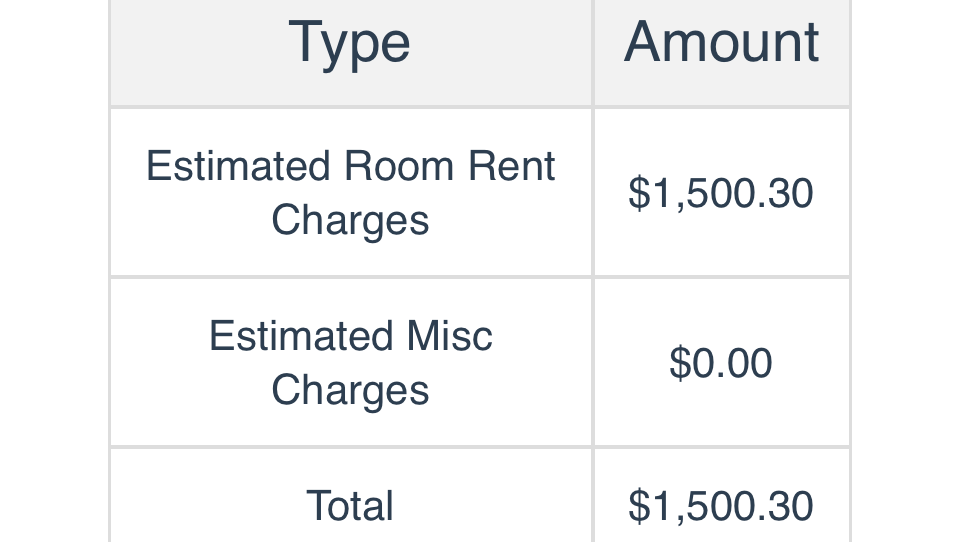Click the Amount column header

pyautogui.click(x=721, y=43)
